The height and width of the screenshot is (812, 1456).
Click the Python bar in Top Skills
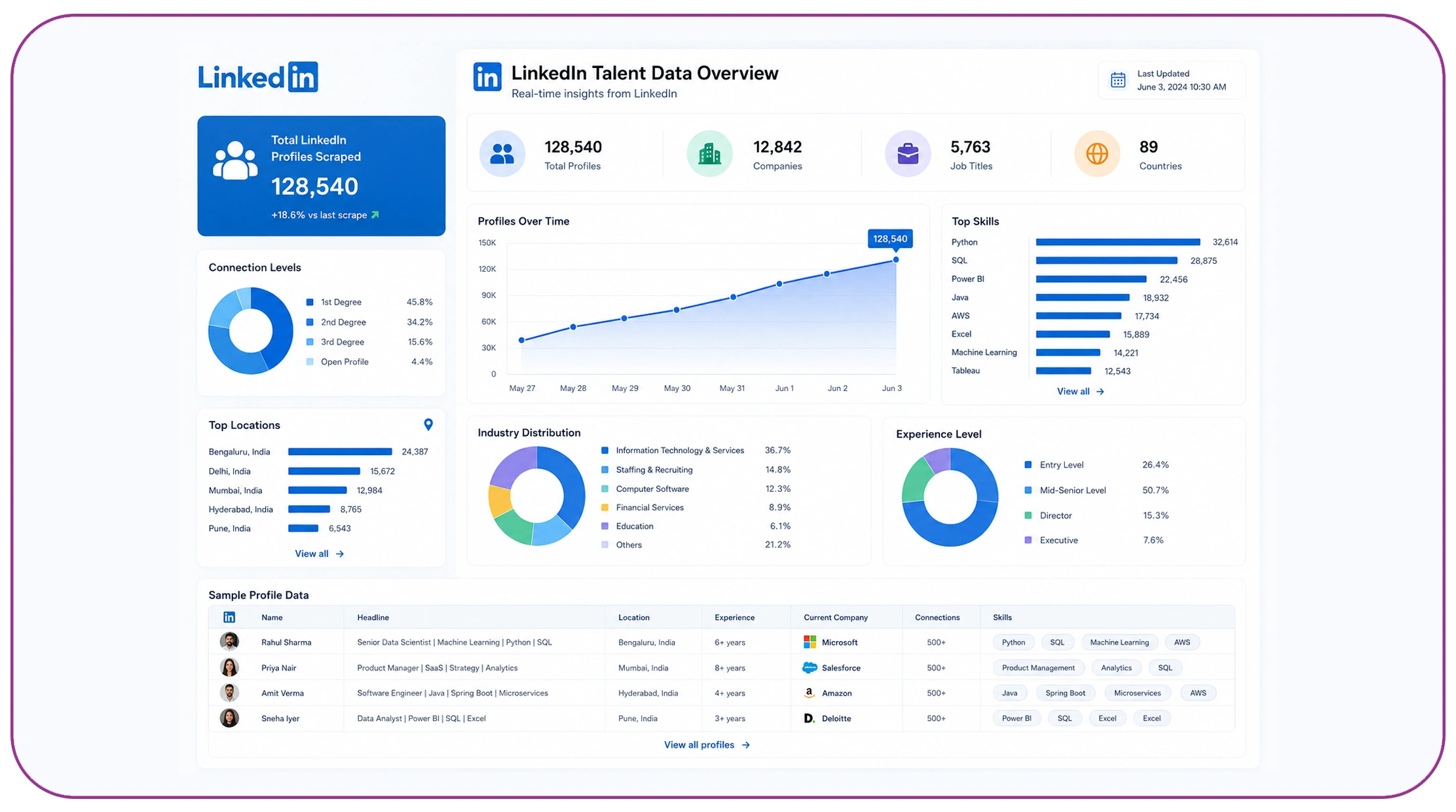pyautogui.click(x=1118, y=242)
